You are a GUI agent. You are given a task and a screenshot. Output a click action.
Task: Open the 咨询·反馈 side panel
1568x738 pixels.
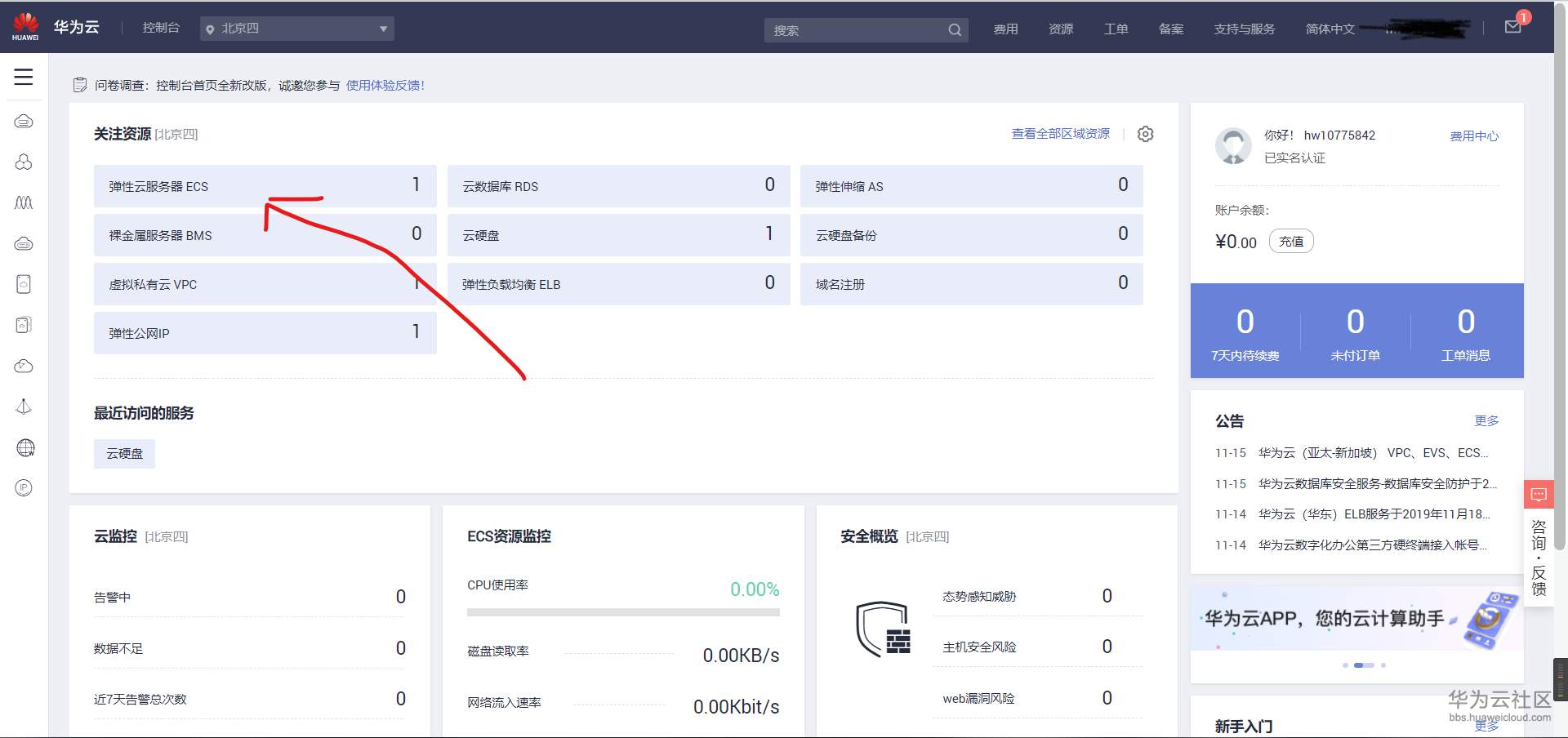(1539, 557)
